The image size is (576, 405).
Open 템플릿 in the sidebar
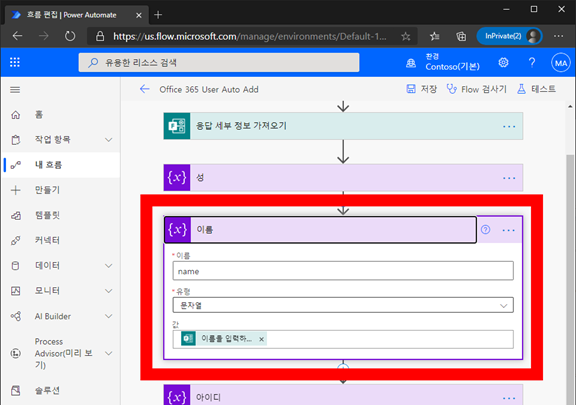[60, 215]
